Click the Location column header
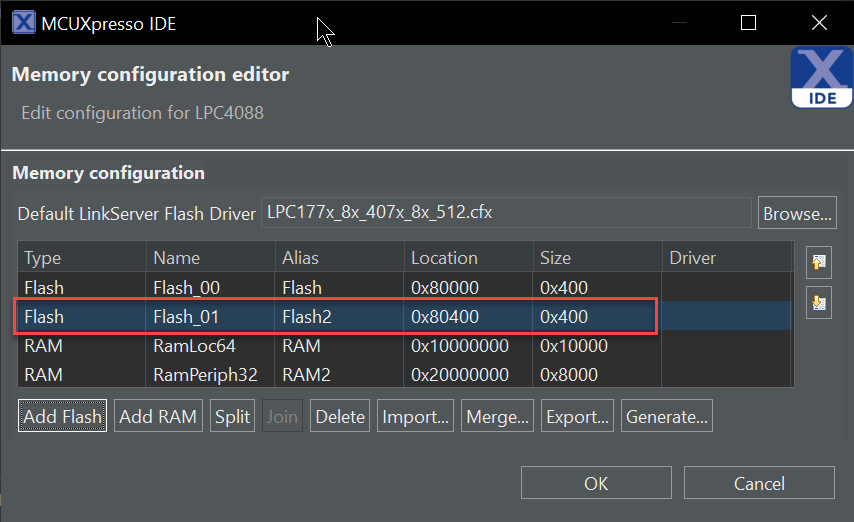 pos(444,258)
